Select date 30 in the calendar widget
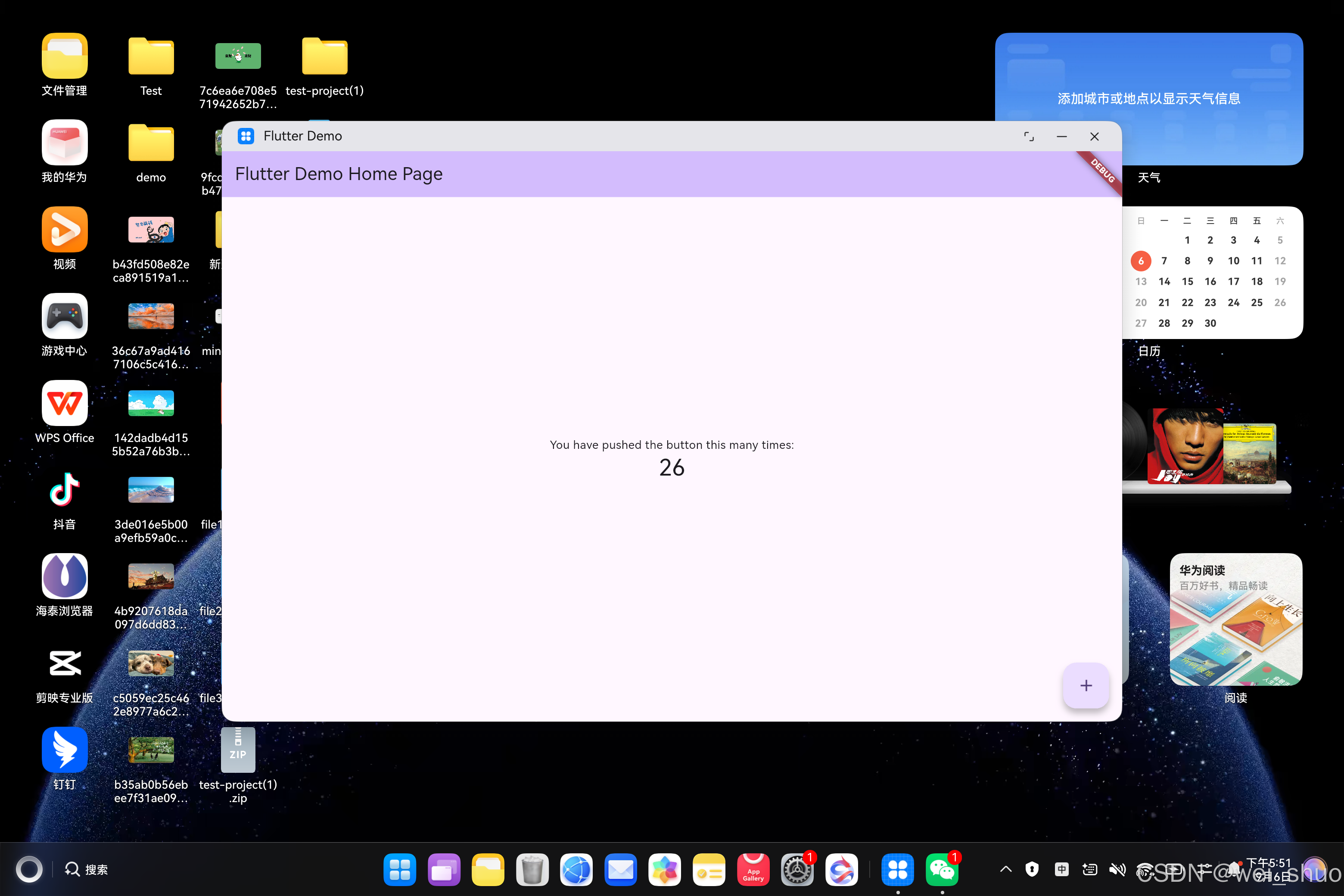 1210,324
